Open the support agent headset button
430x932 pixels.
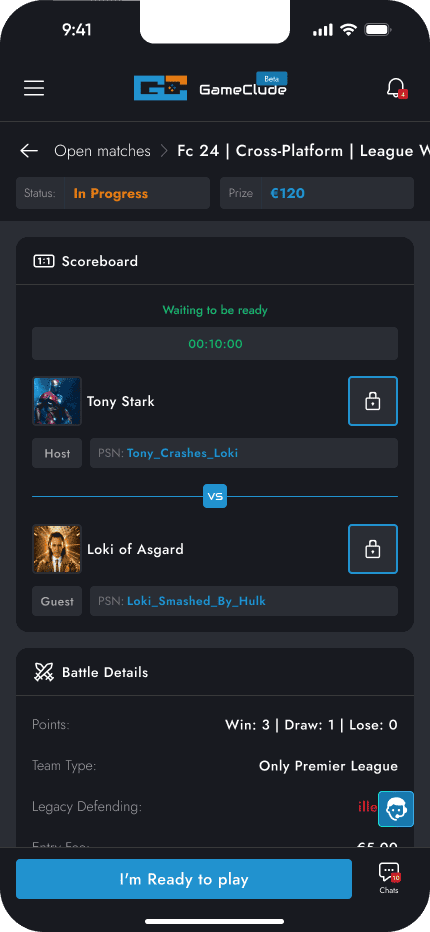pos(396,809)
